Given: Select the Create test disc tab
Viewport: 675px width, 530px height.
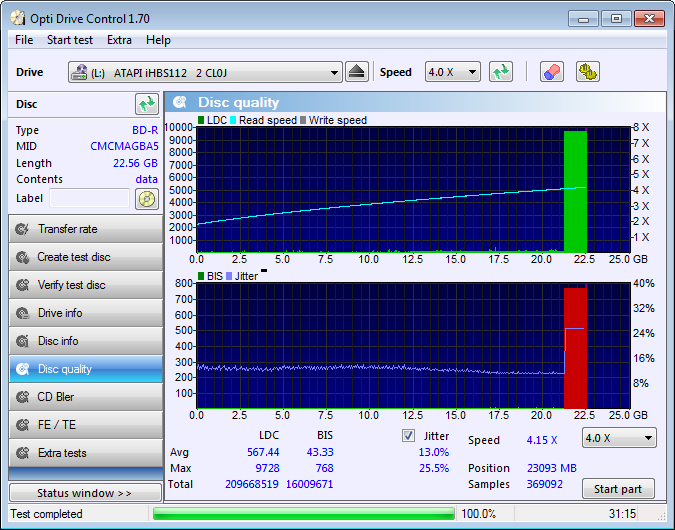Looking at the screenshot, I should click(86, 257).
